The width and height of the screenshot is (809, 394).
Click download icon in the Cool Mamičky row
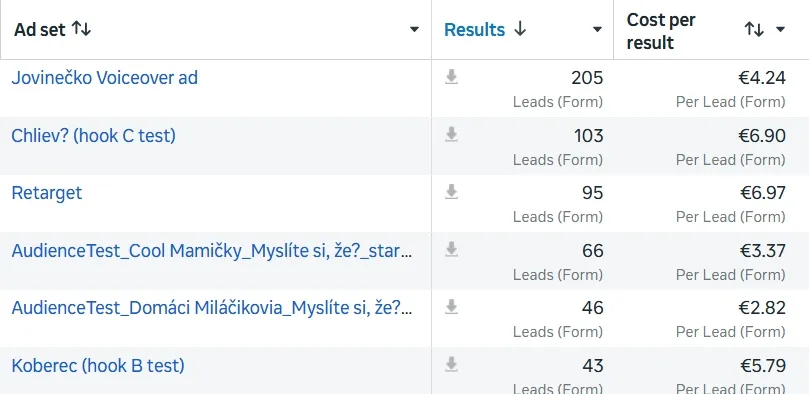tap(451, 250)
